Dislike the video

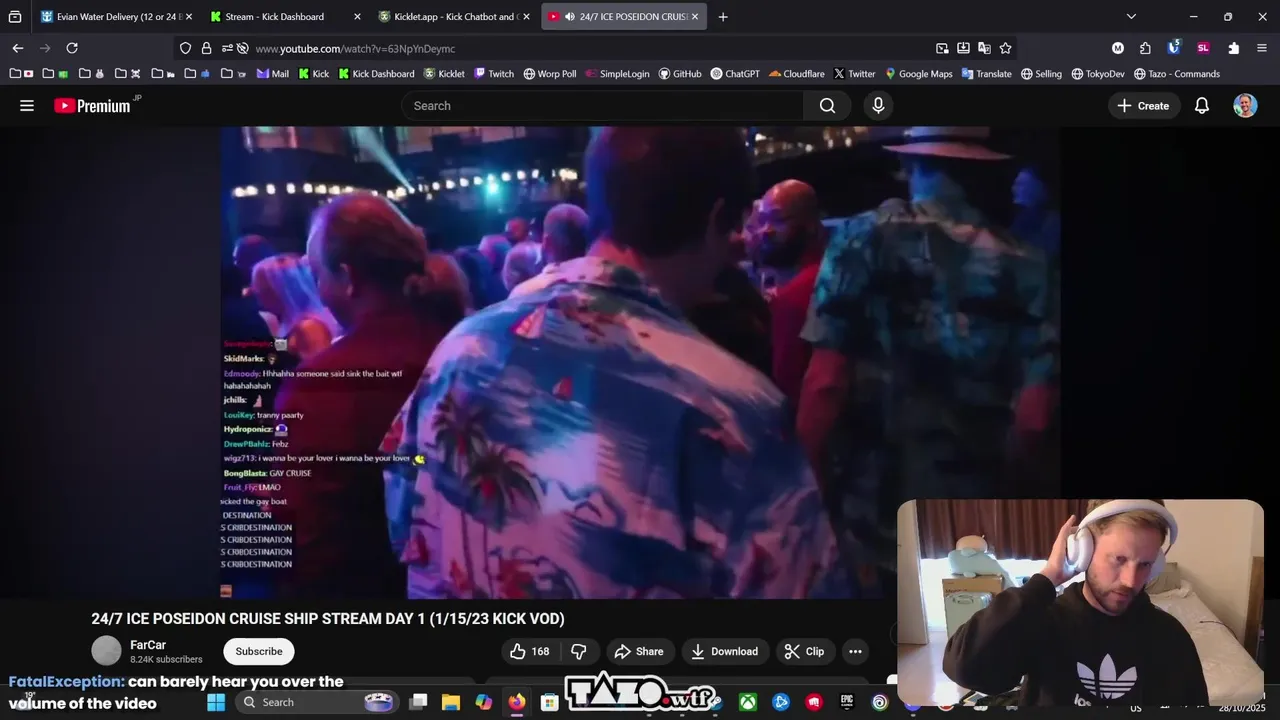579,651
